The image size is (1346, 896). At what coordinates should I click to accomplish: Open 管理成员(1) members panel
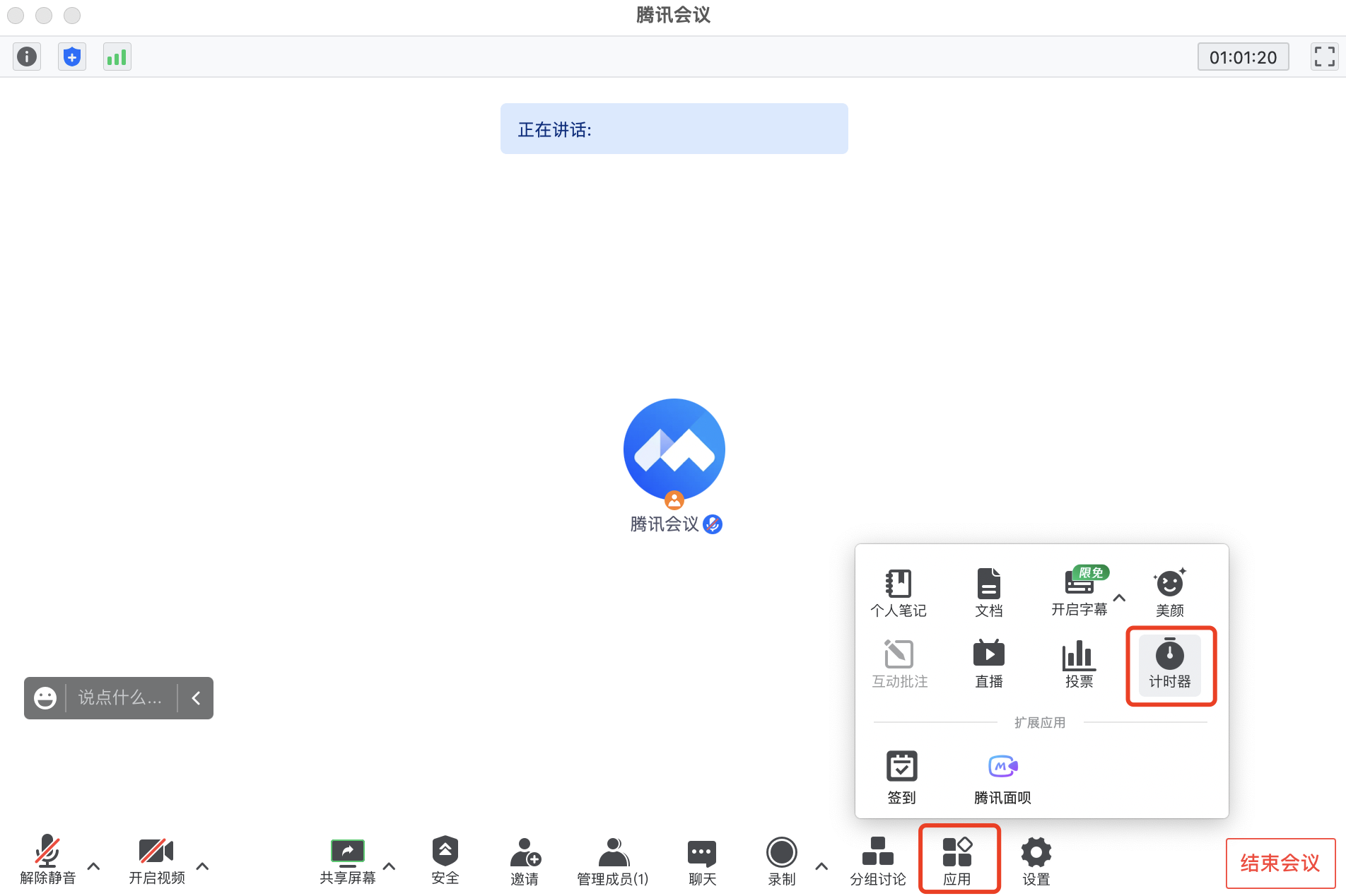click(x=613, y=861)
